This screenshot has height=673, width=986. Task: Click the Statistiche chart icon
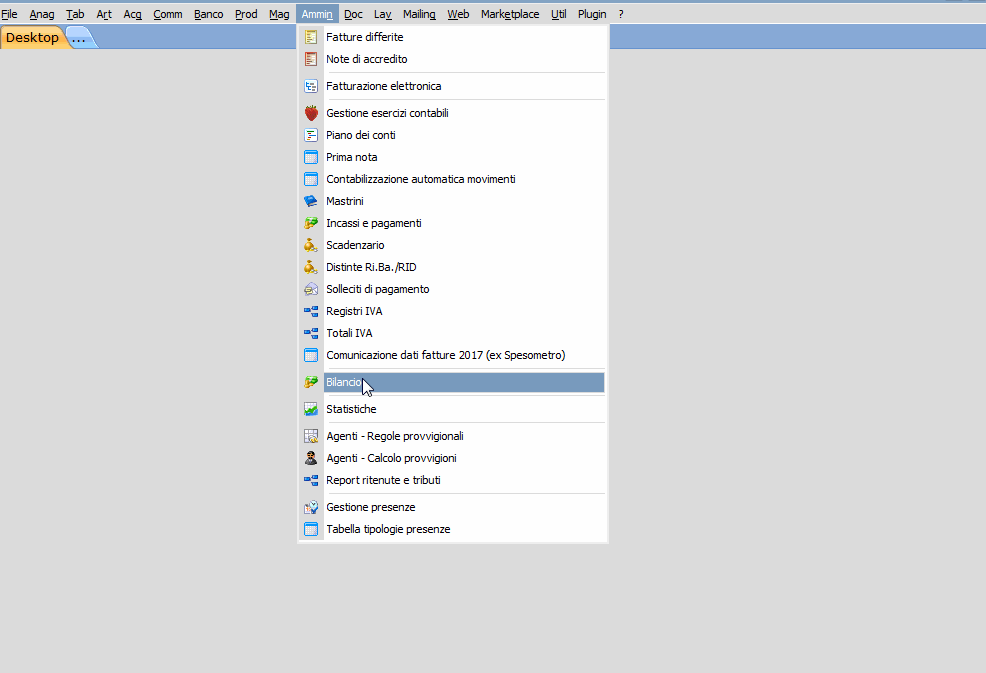(311, 409)
